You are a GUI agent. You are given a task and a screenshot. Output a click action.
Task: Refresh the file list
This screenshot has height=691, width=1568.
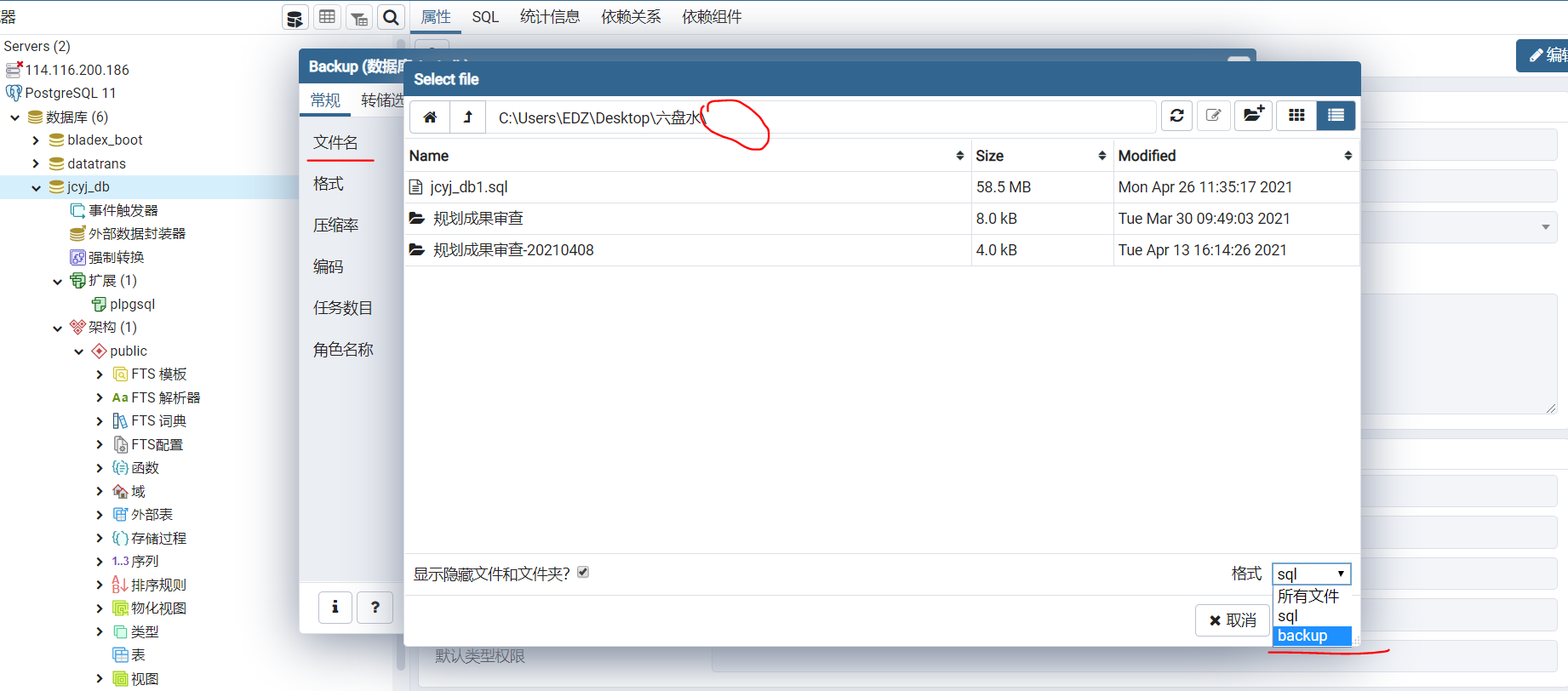point(1176,116)
